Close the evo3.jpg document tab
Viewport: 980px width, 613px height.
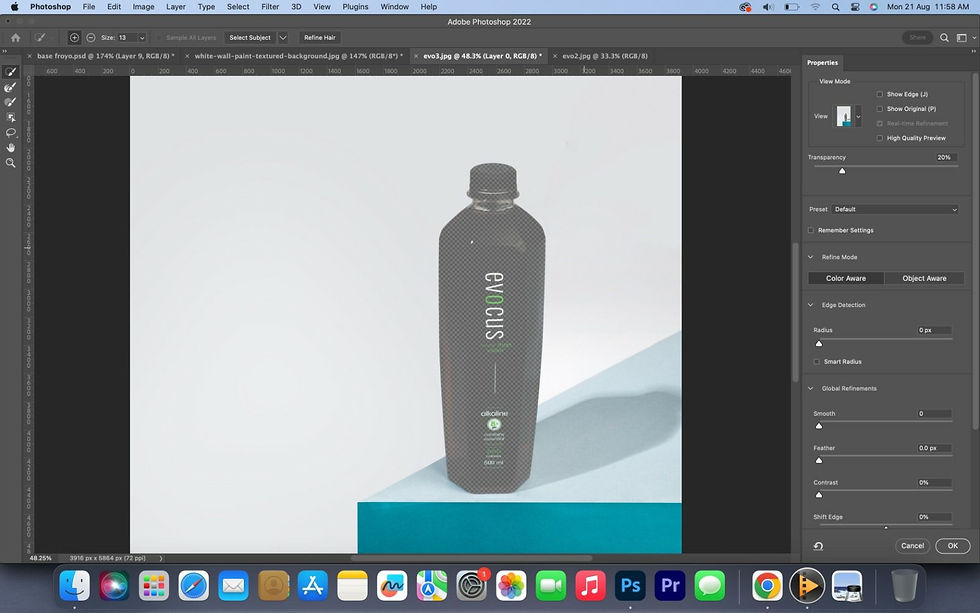pyautogui.click(x=416, y=56)
